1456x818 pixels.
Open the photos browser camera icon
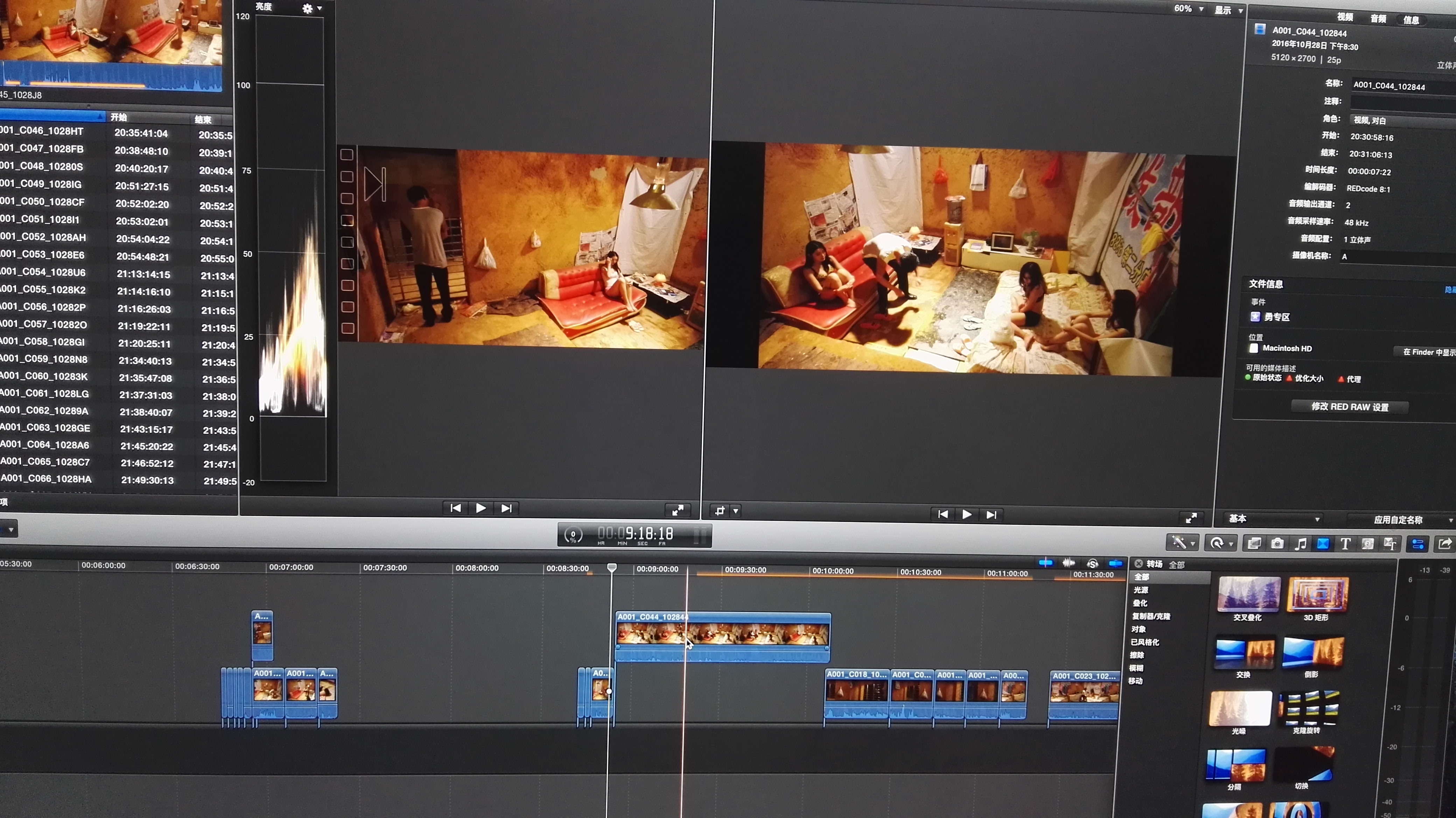(x=1277, y=544)
